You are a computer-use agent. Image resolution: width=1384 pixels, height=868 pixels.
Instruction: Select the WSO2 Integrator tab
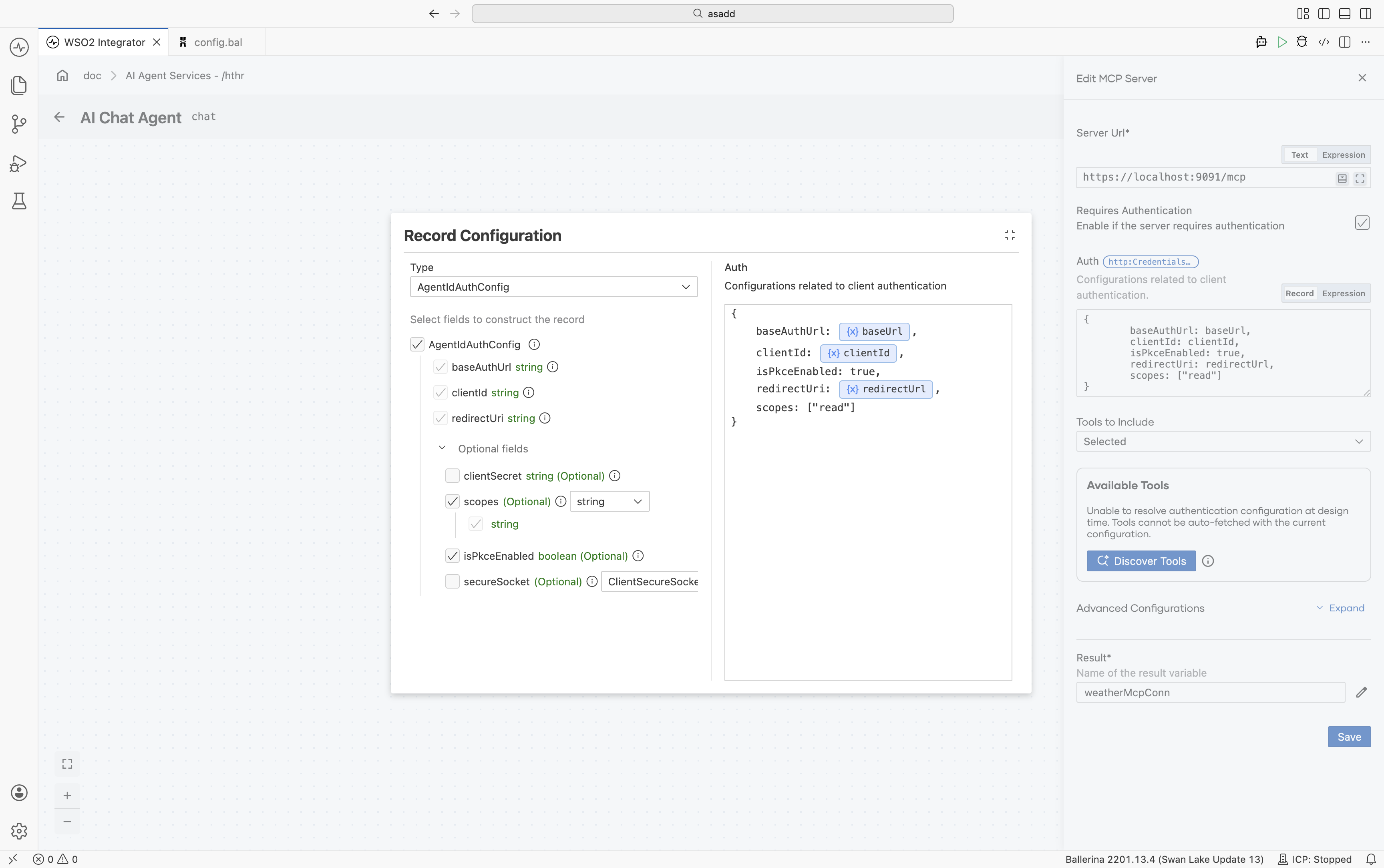103,42
